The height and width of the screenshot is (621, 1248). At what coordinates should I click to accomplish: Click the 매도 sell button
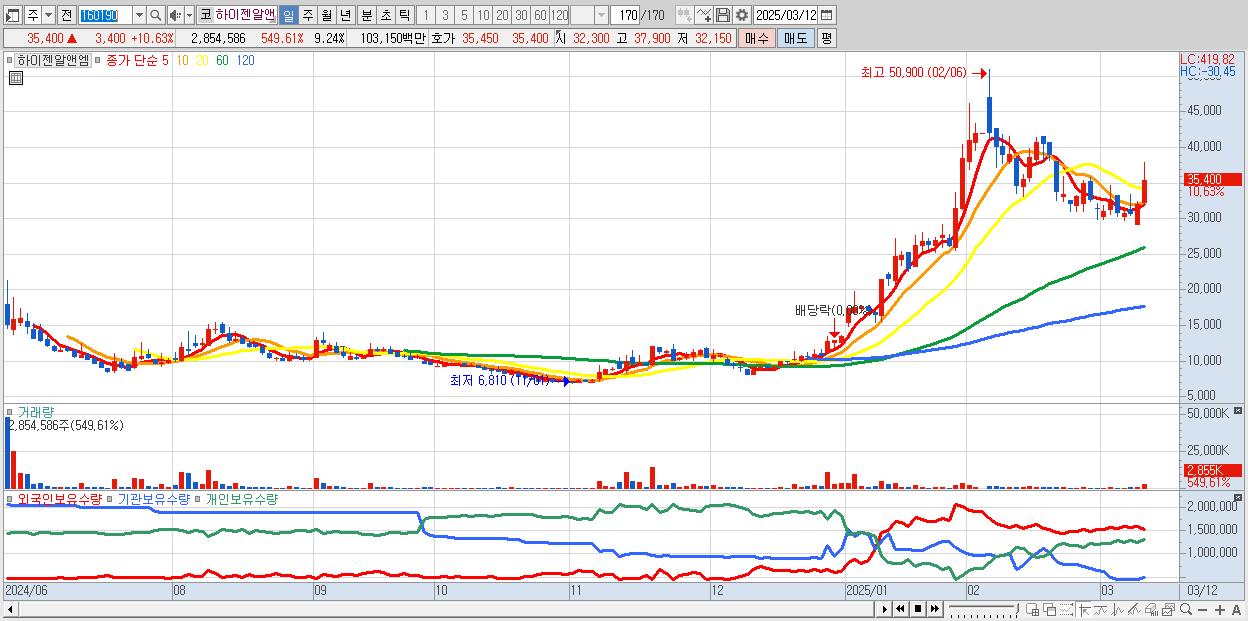tap(795, 38)
